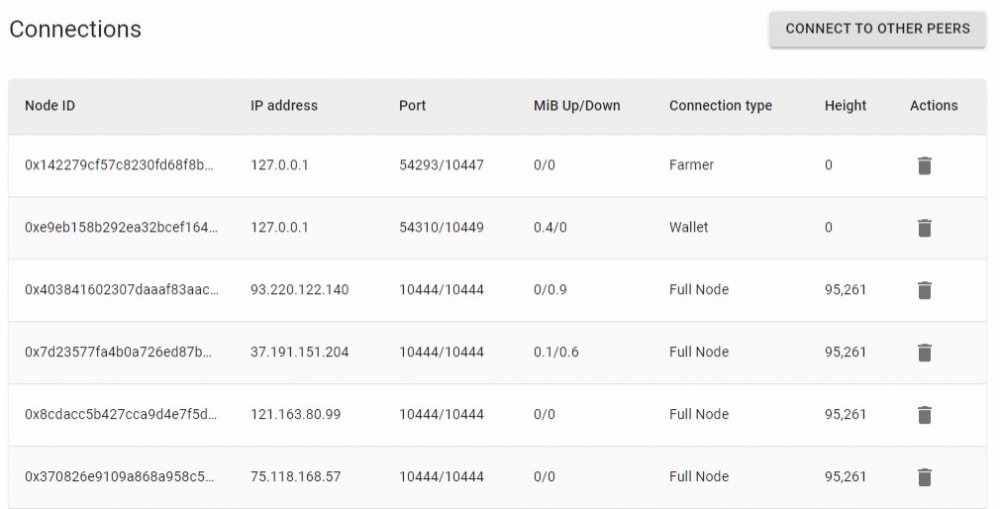Viewport: 1000px width, 509px height.
Task: Open Connect to Other Peers dialog
Action: pyautogui.click(x=878, y=29)
